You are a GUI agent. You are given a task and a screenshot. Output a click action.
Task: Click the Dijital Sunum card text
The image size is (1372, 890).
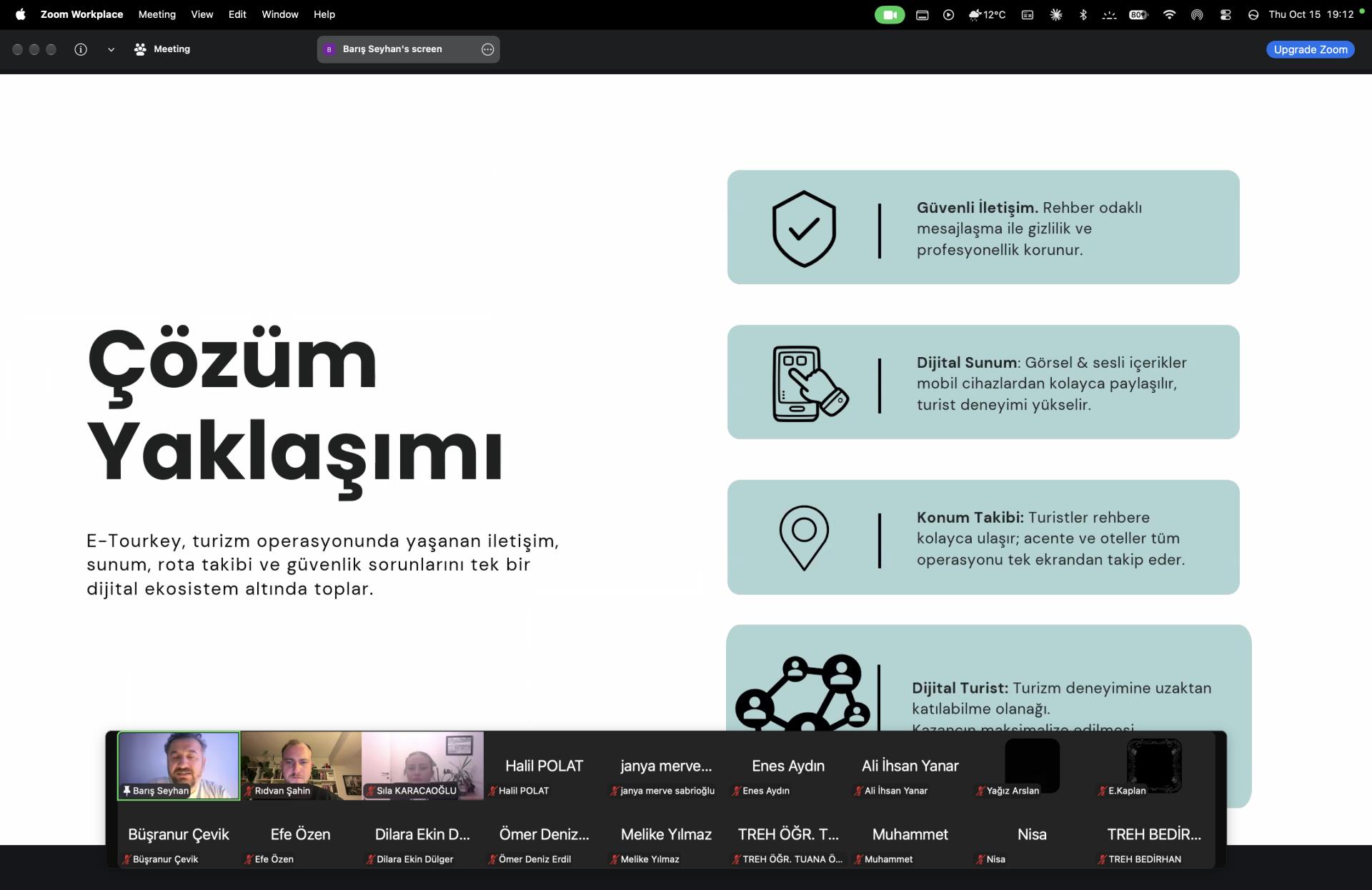[1052, 384]
